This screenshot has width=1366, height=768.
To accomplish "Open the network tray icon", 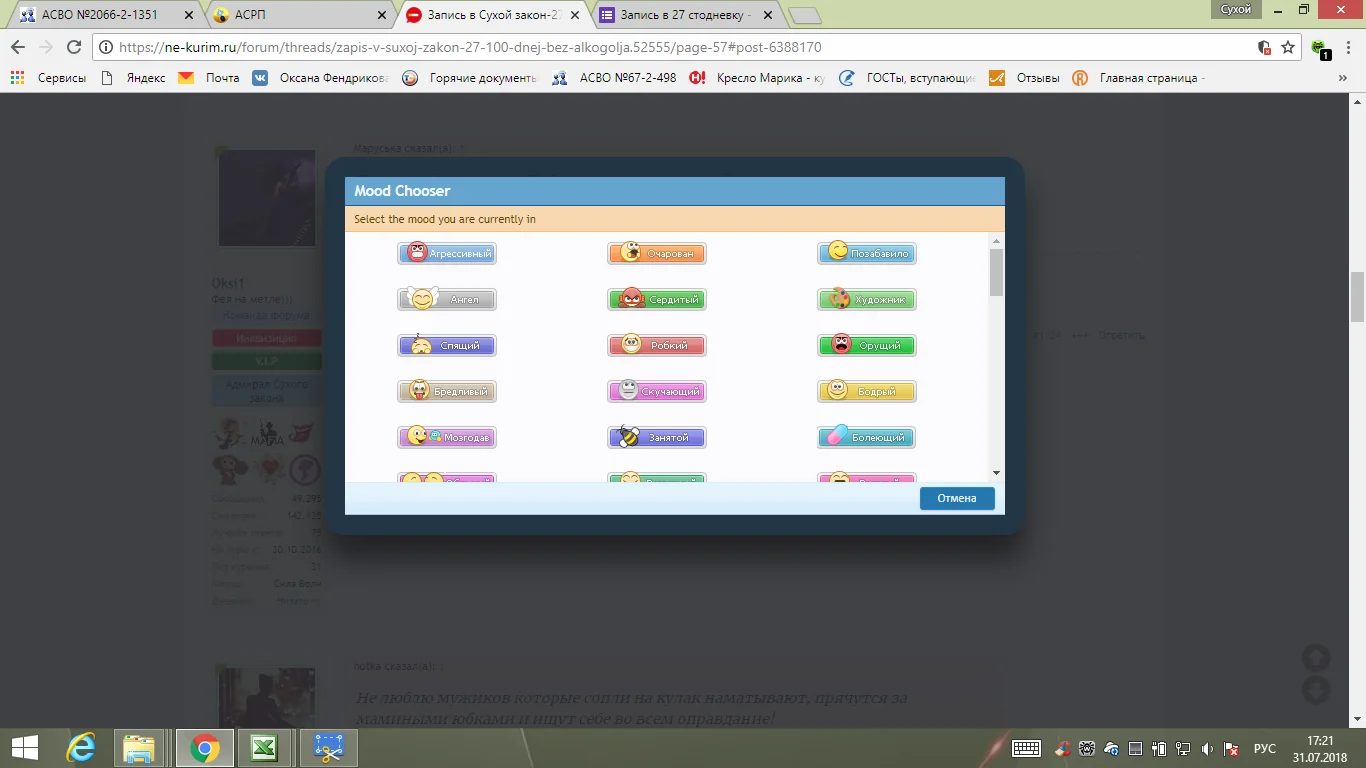I will (x=1184, y=748).
